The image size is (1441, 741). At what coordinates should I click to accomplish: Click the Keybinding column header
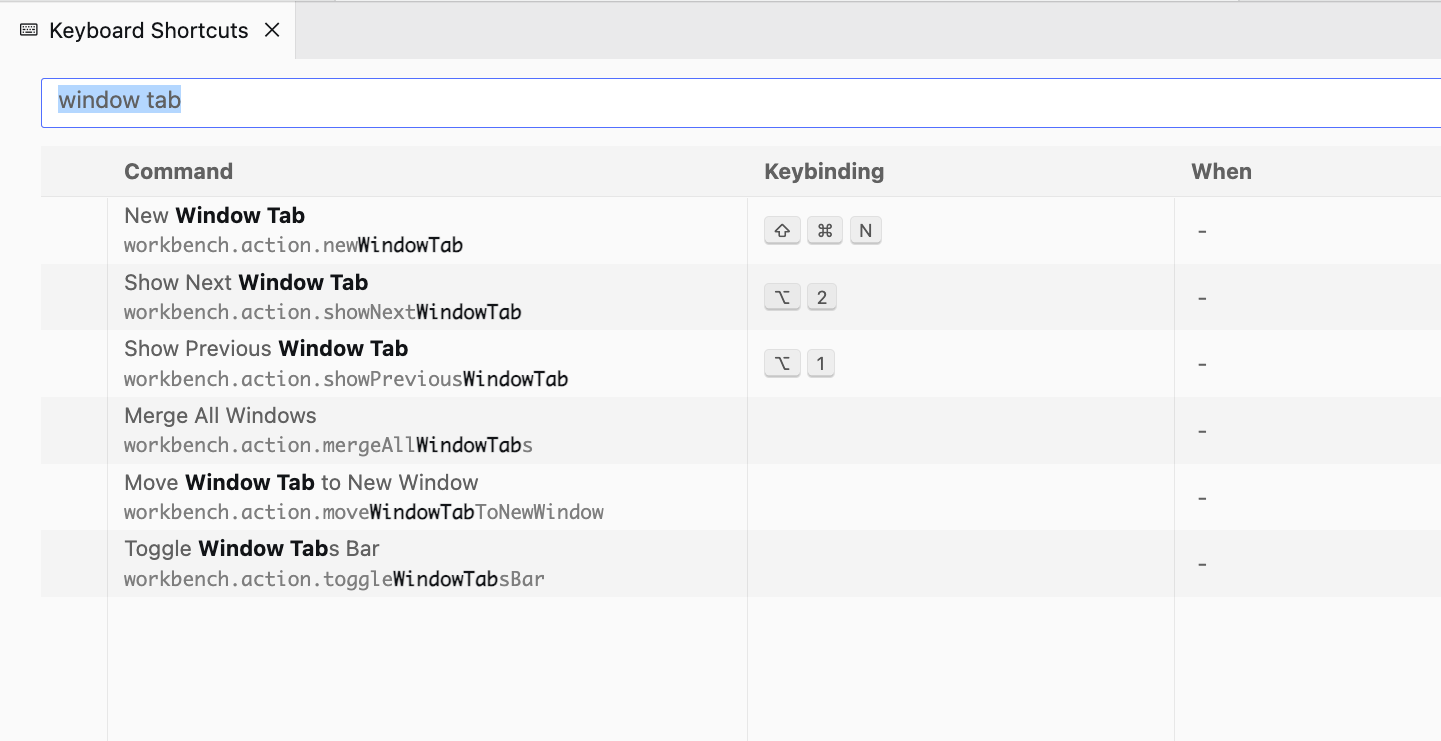click(x=823, y=171)
